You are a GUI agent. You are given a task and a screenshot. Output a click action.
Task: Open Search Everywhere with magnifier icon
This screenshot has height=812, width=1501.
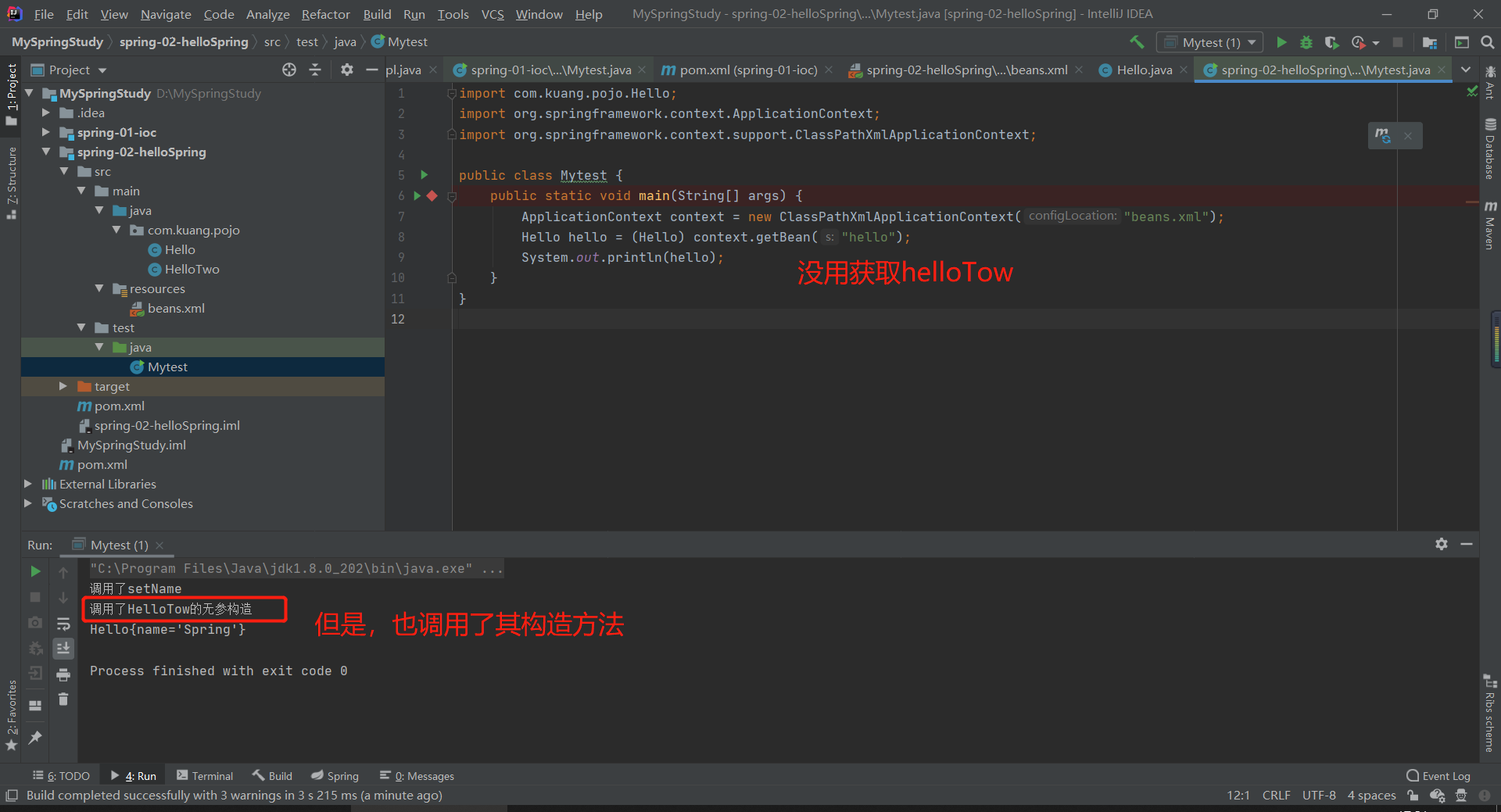click(x=1488, y=42)
